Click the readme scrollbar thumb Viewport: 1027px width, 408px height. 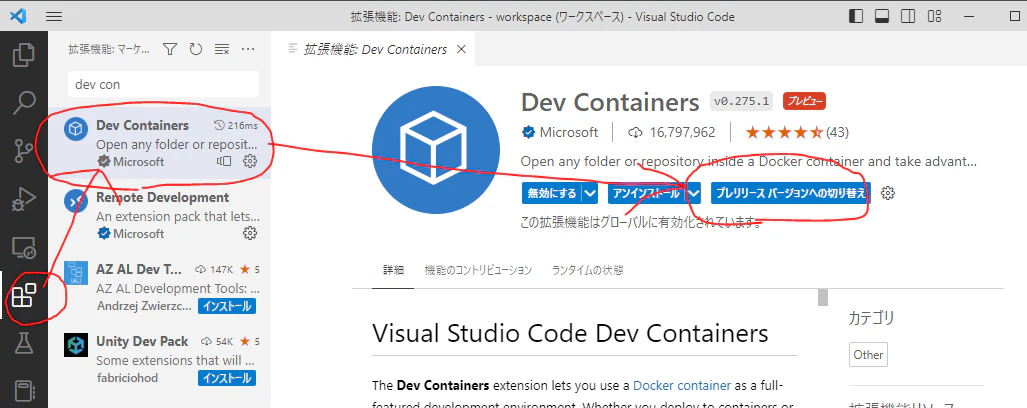point(823,297)
